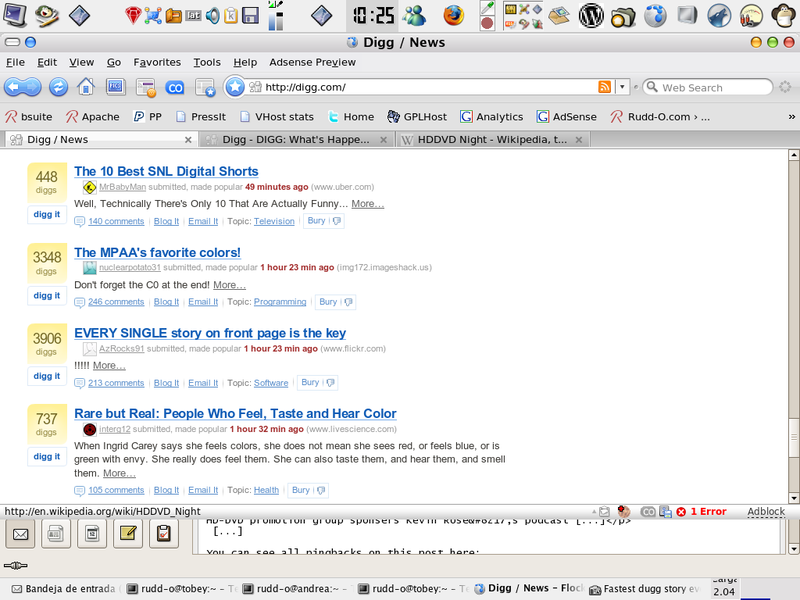Image resolution: width=800 pixels, height=600 pixels.
Task: Open the two-people messenger icon in panel
Action: point(414,15)
